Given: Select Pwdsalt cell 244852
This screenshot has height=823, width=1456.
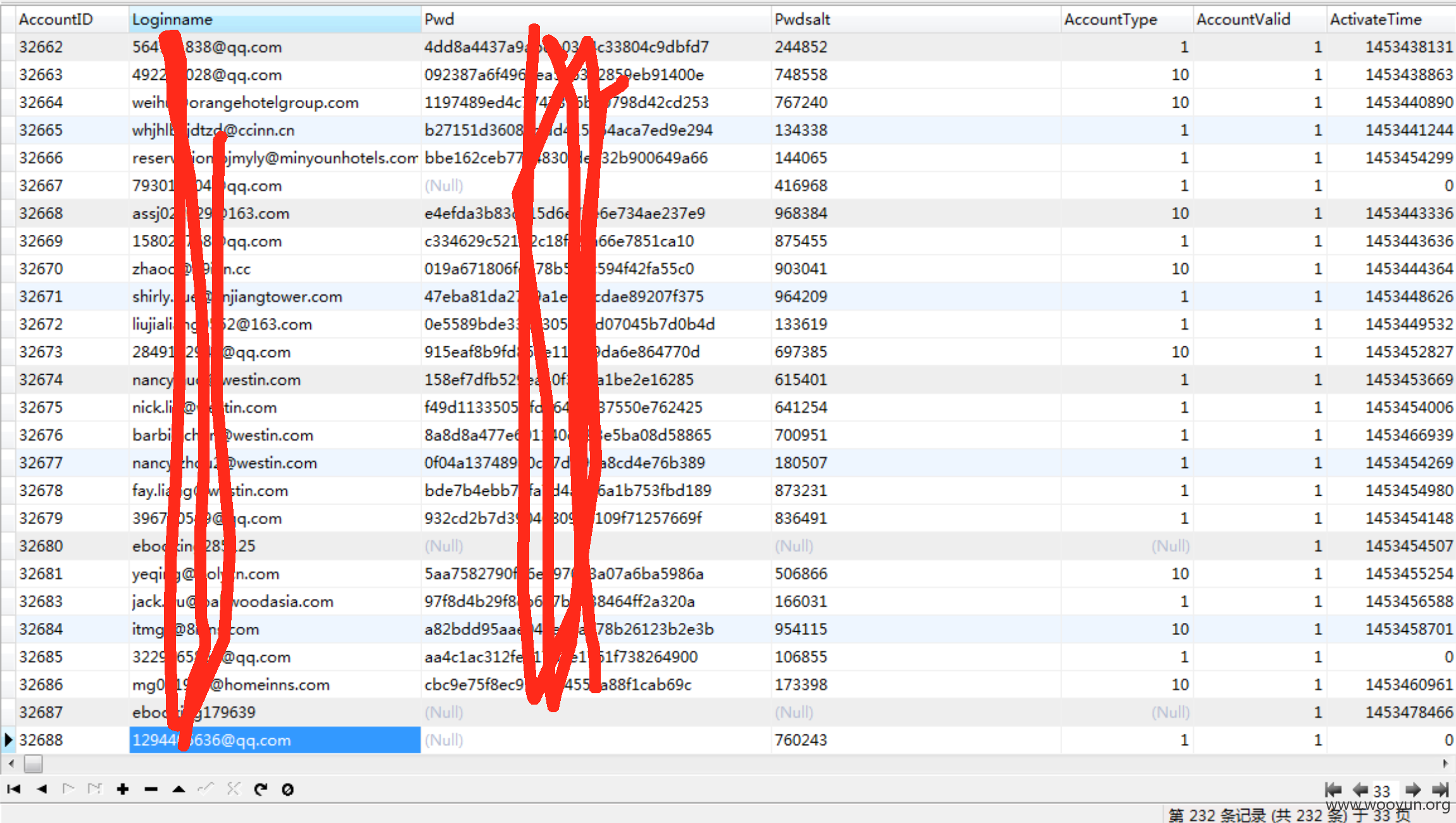Looking at the screenshot, I should pos(915,47).
